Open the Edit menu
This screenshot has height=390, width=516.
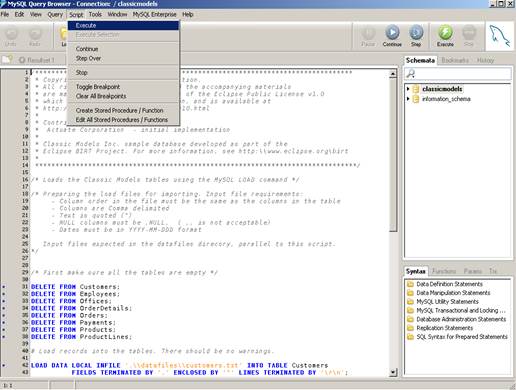(19, 14)
